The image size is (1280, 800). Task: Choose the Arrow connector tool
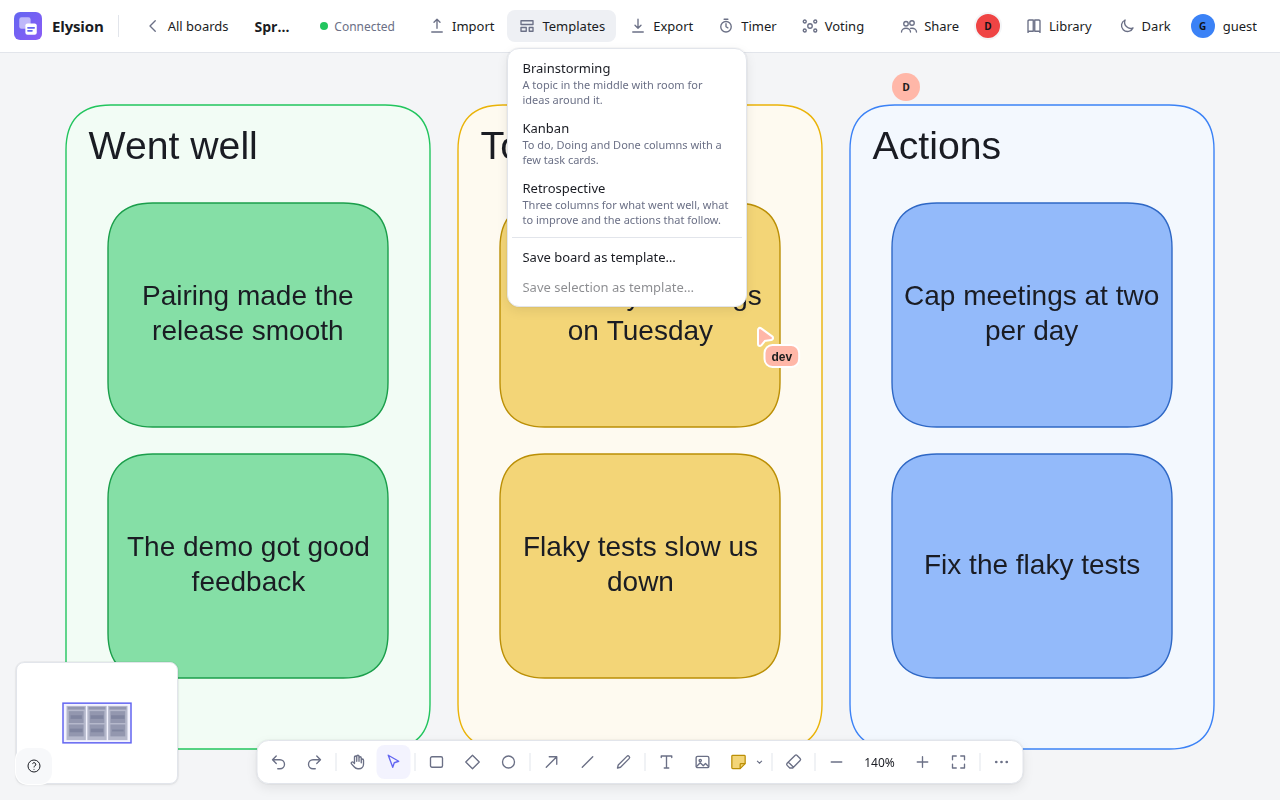click(x=551, y=762)
